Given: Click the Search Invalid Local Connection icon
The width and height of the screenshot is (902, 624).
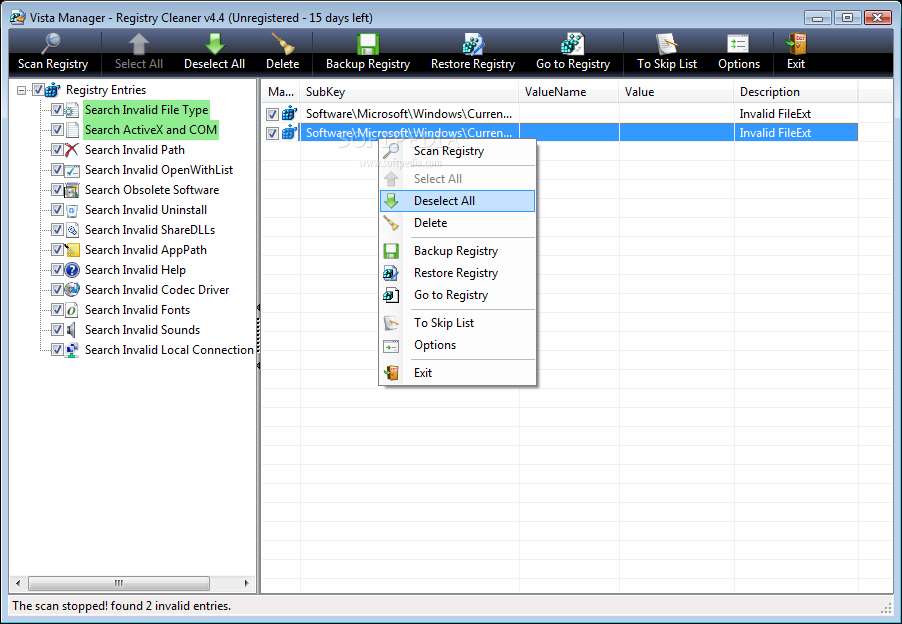Looking at the screenshot, I should pyautogui.click(x=72, y=350).
